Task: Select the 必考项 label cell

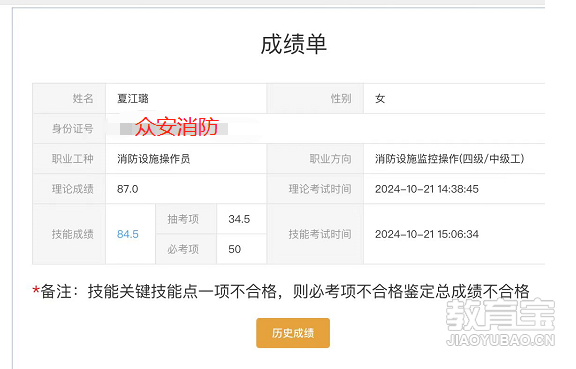Action: [x=186, y=249]
